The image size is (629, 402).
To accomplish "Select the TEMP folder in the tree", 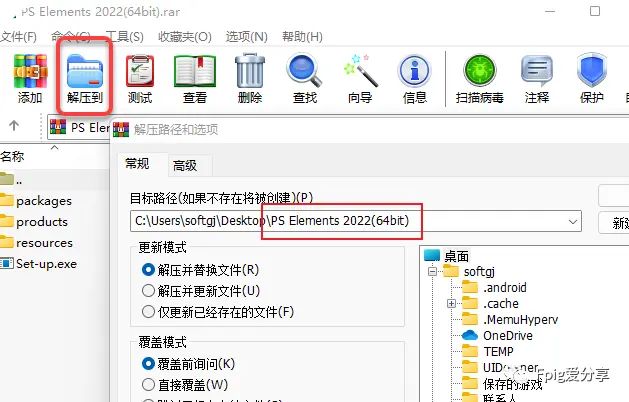I will pos(487,351).
